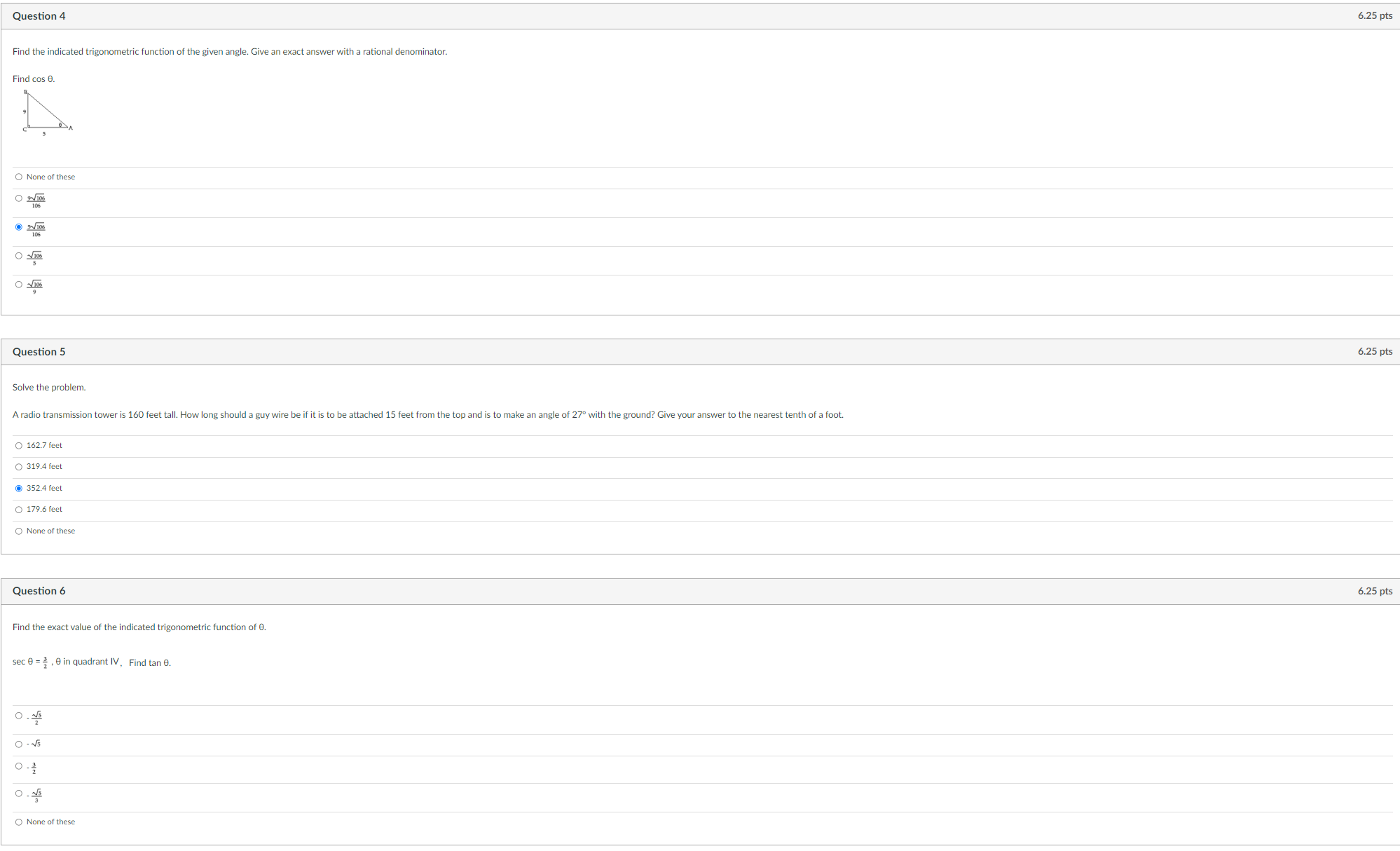Choose the -√5/2 answer in Question 6

(x=19, y=716)
